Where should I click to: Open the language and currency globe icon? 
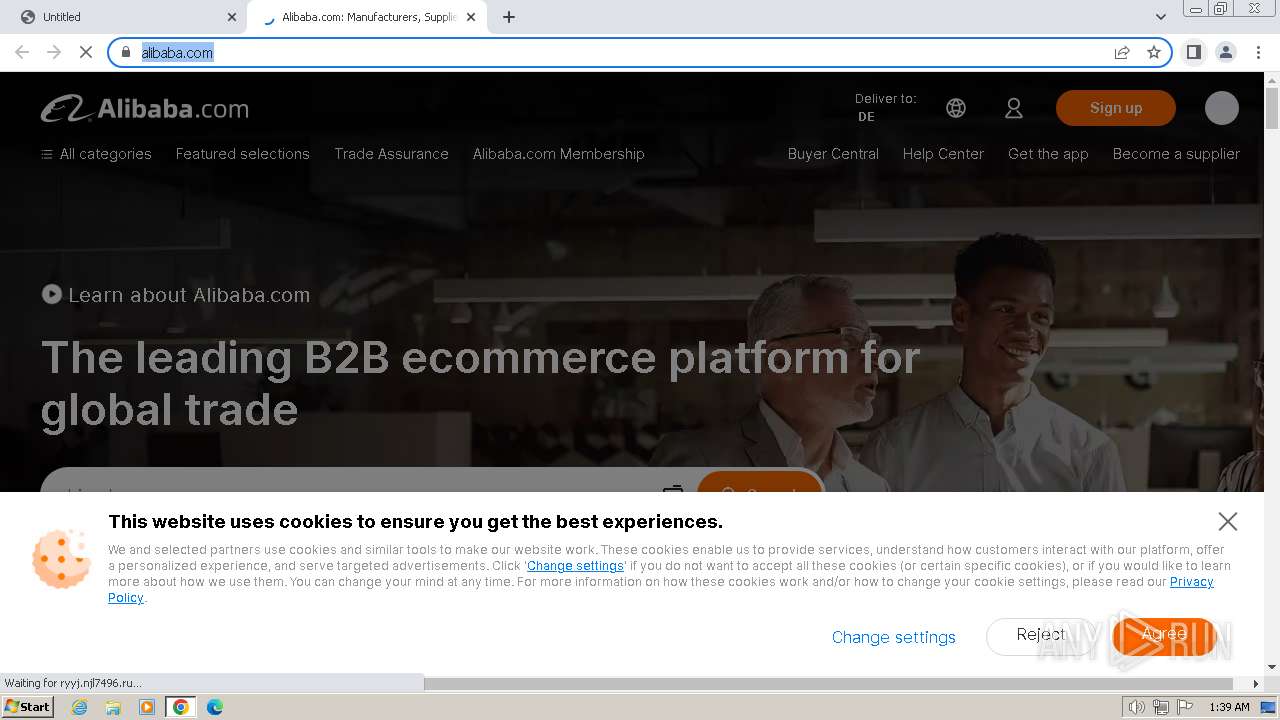tap(956, 108)
